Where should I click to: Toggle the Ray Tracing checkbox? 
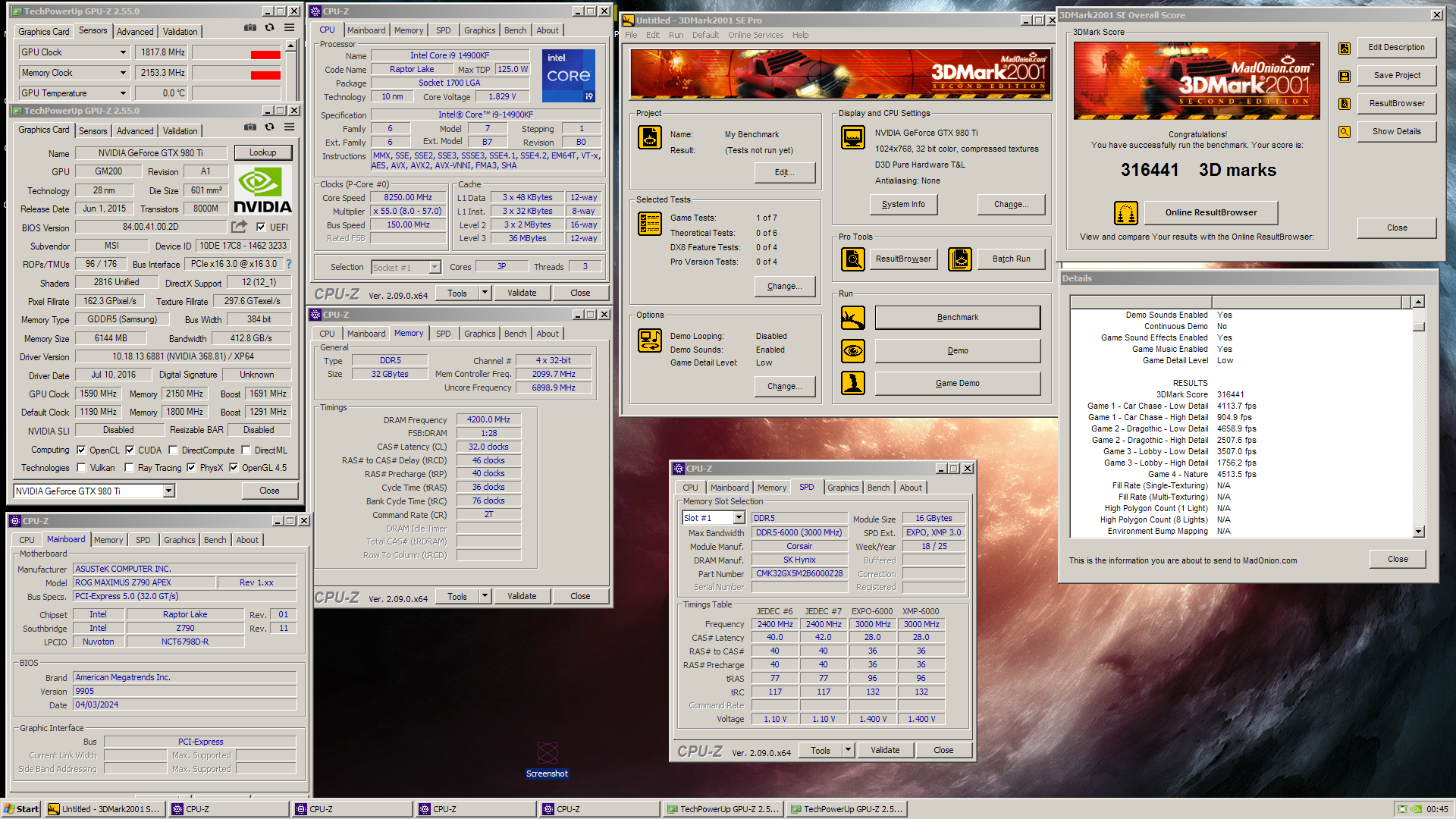(130, 467)
